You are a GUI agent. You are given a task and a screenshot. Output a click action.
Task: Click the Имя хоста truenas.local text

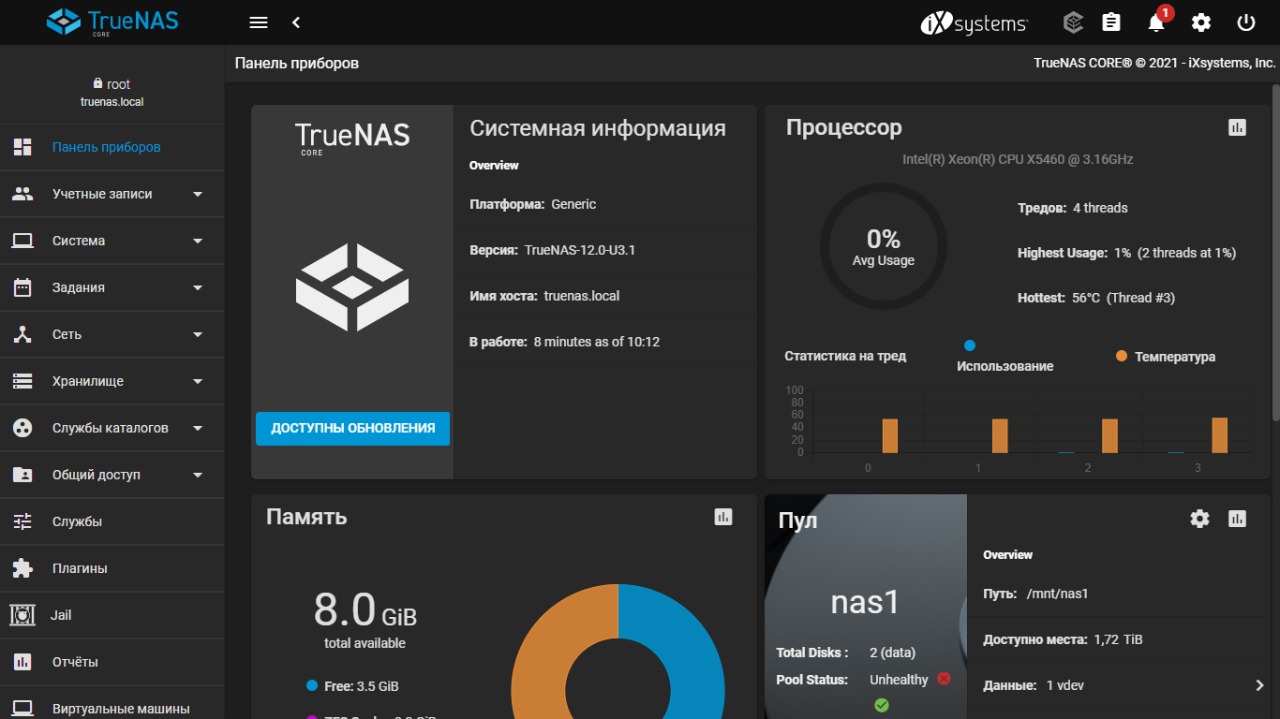(544, 296)
